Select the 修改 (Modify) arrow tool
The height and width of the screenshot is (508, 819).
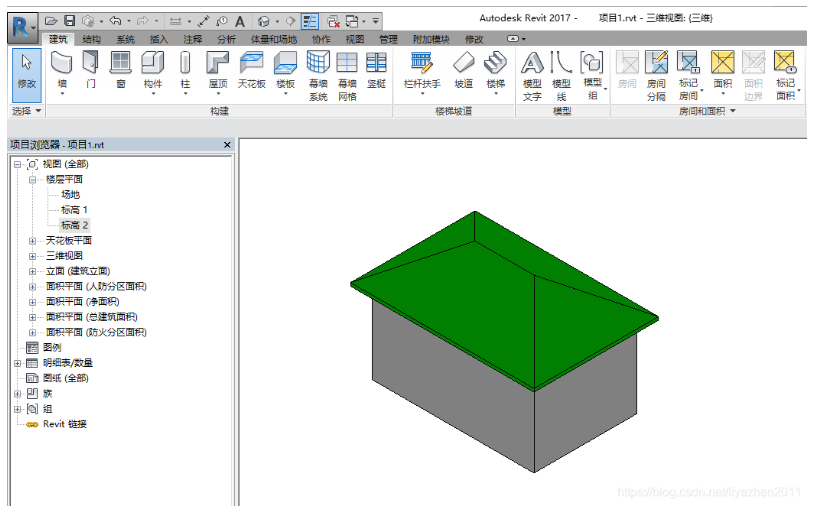click(x=27, y=75)
